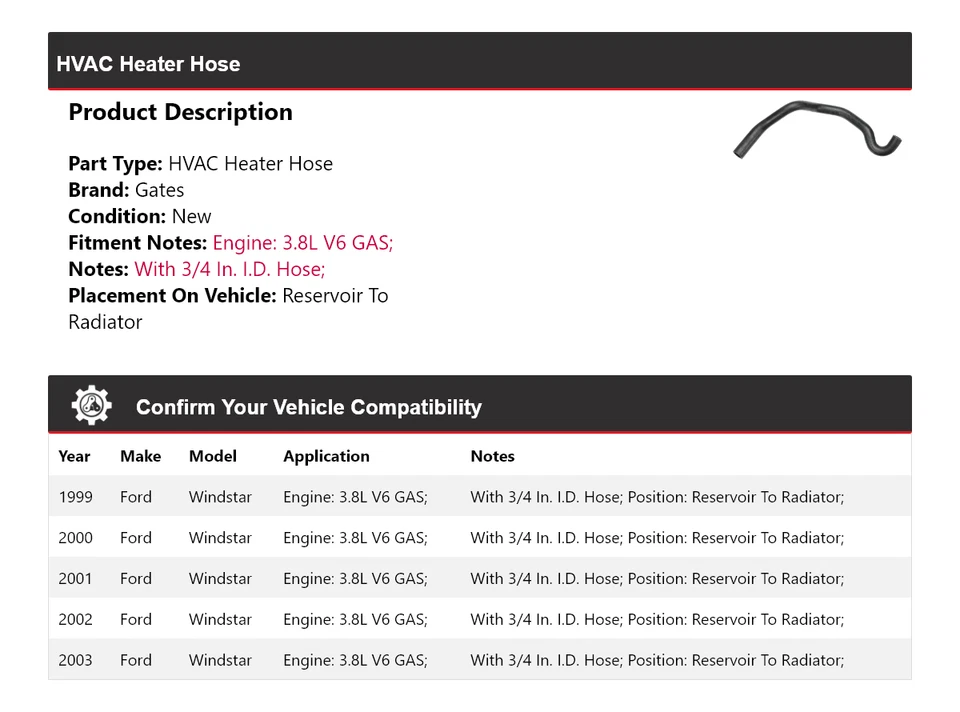Click Windstar in the 2002 row
Image resolution: width=960 pixels, height=712 pixels.
220,620
